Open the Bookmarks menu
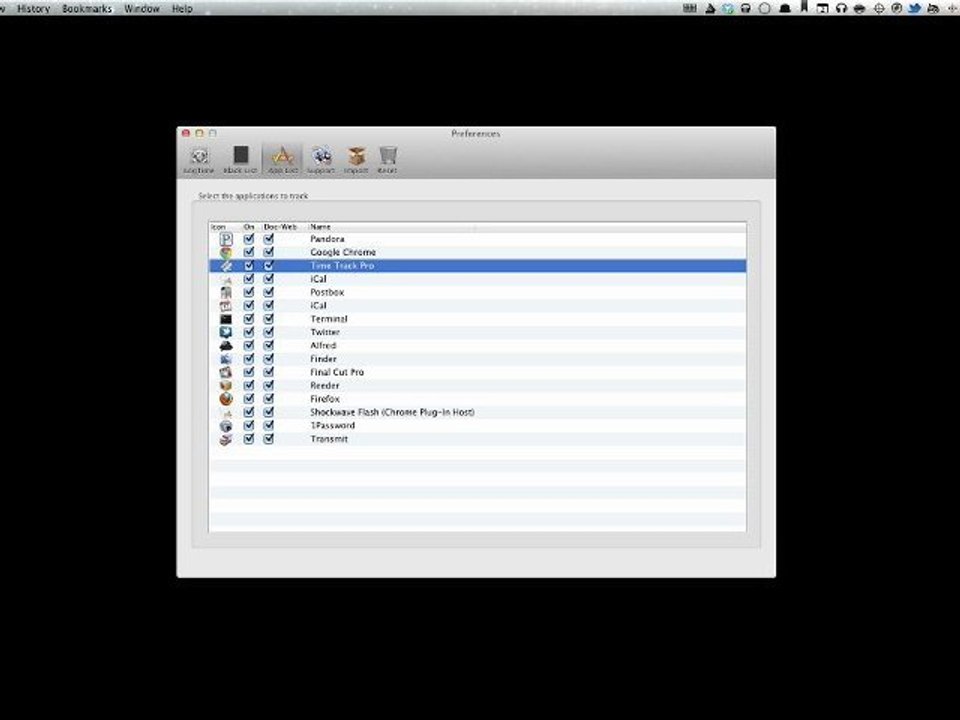Screen dimensions: 960x720 coord(87,9)
